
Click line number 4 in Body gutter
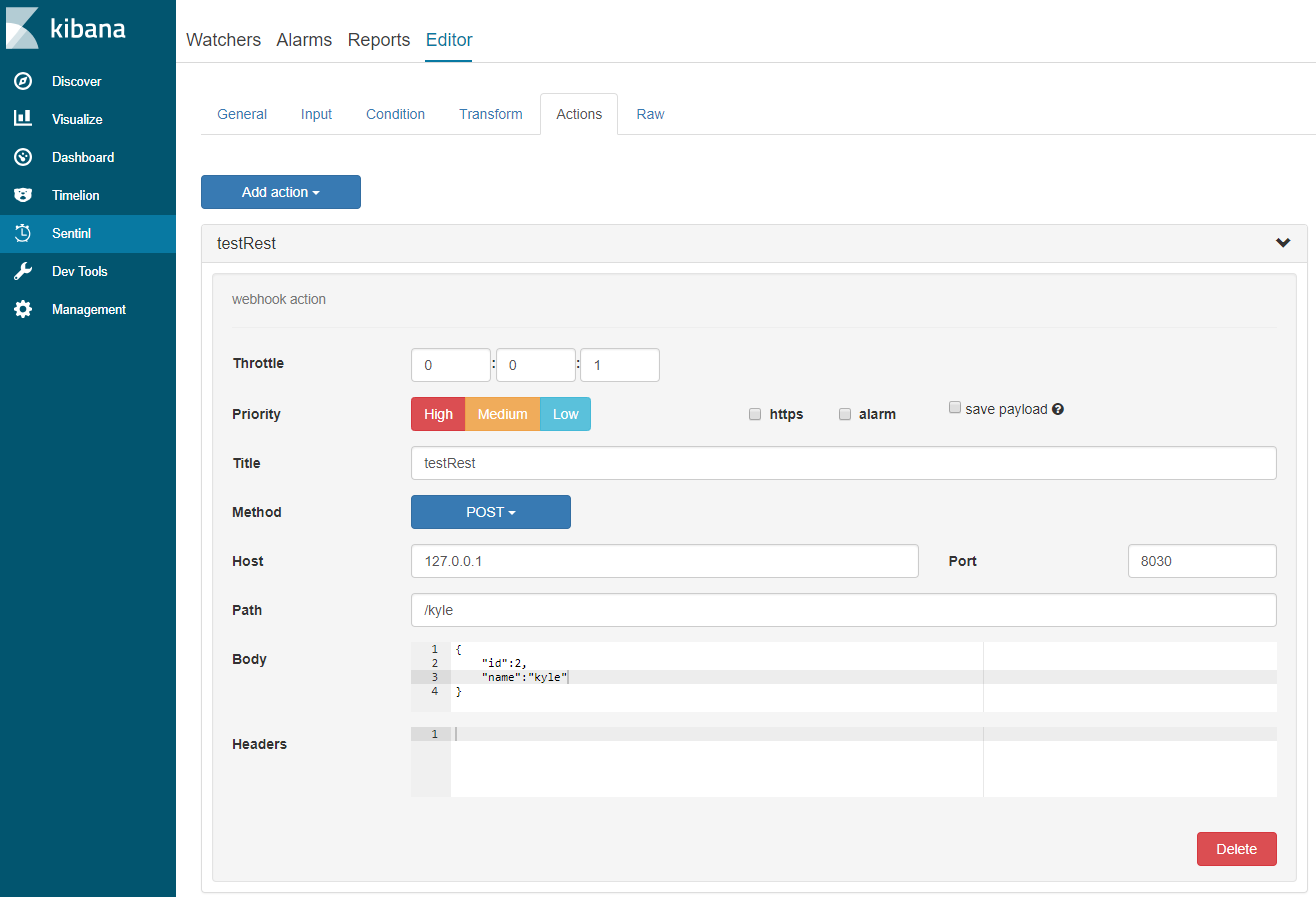point(434,691)
